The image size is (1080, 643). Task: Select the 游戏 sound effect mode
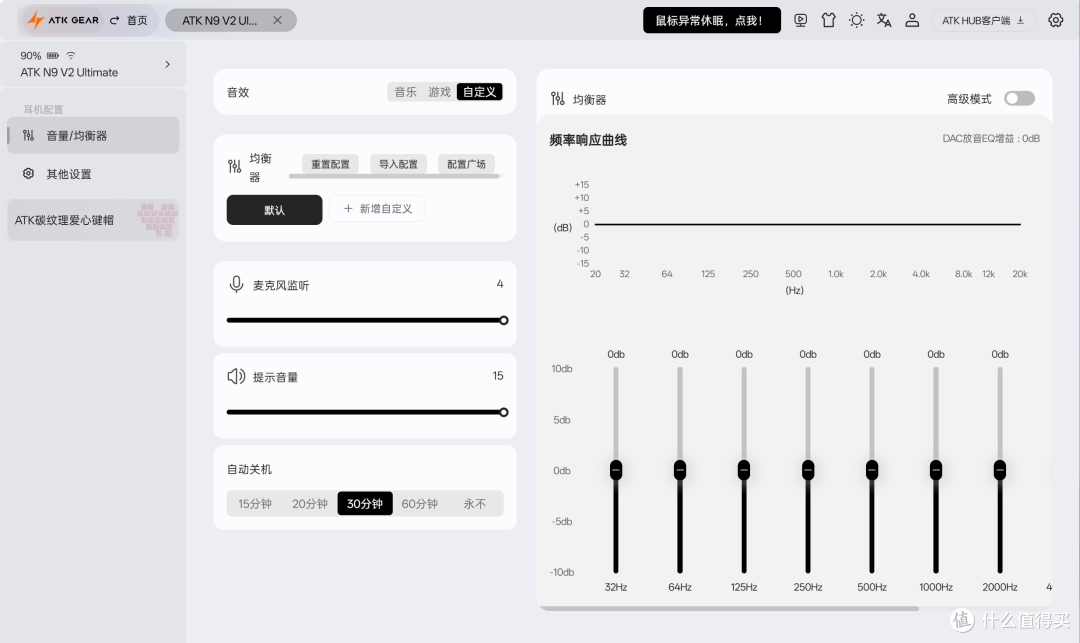(439, 92)
